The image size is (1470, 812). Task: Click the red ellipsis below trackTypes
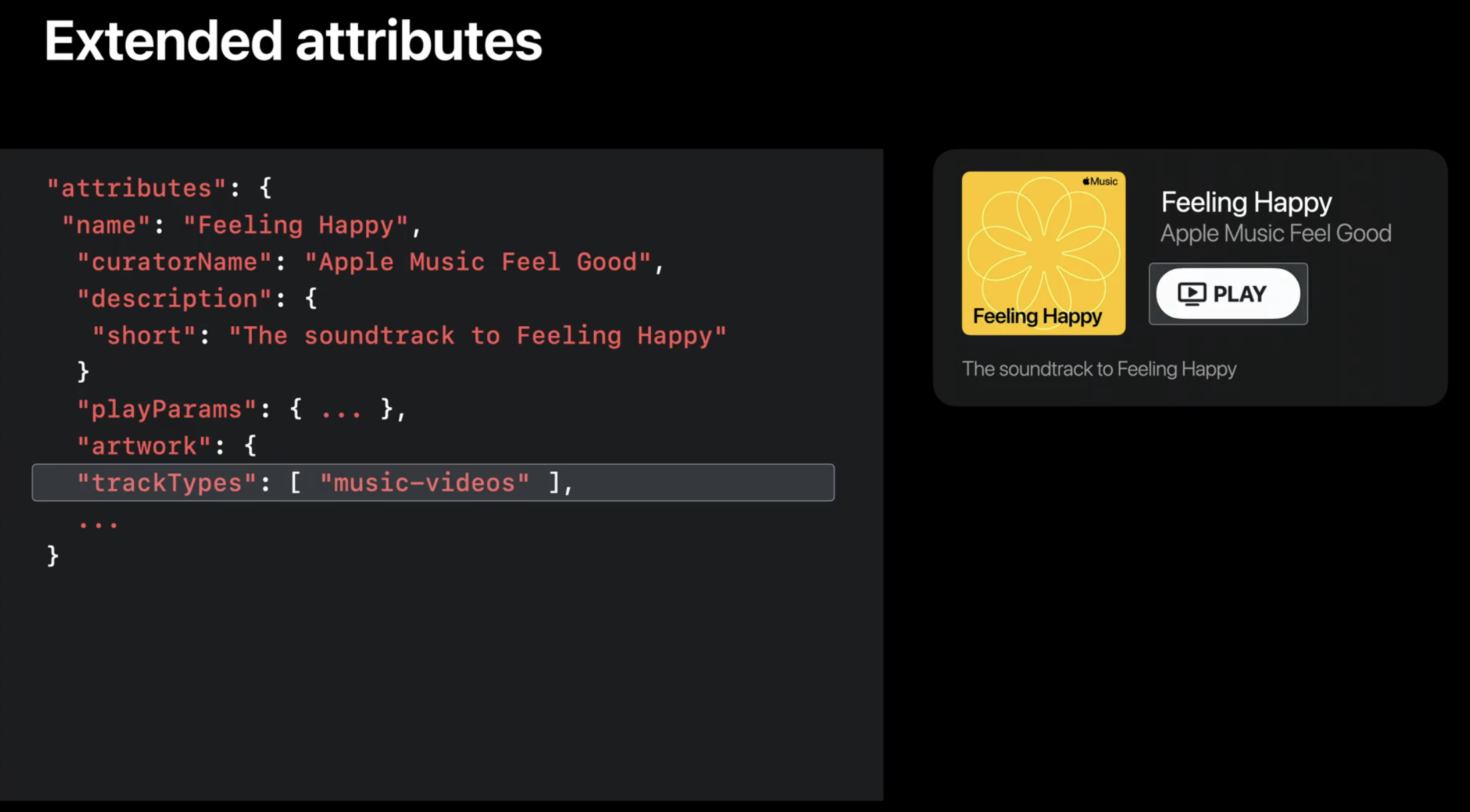[98, 525]
